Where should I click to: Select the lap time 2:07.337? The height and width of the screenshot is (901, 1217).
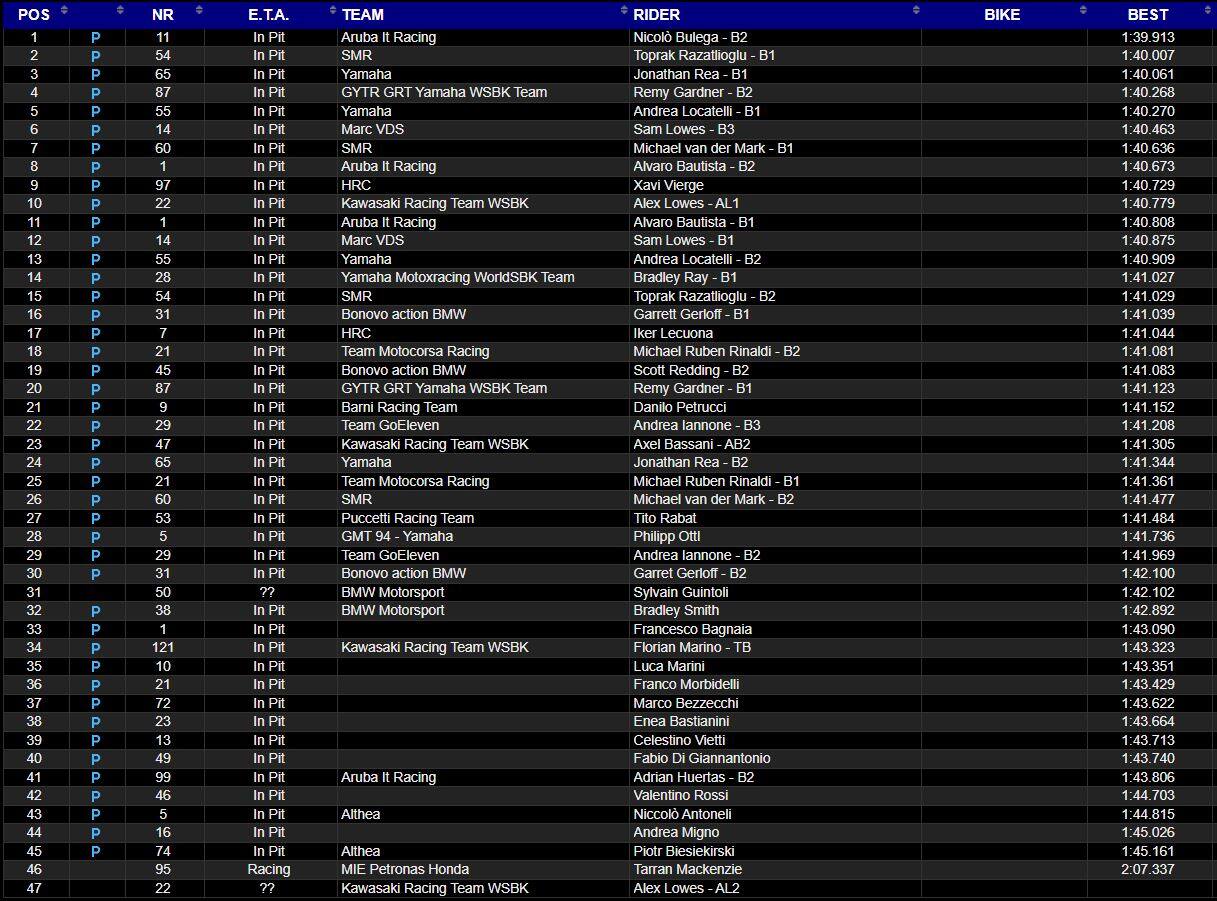pos(1148,870)
